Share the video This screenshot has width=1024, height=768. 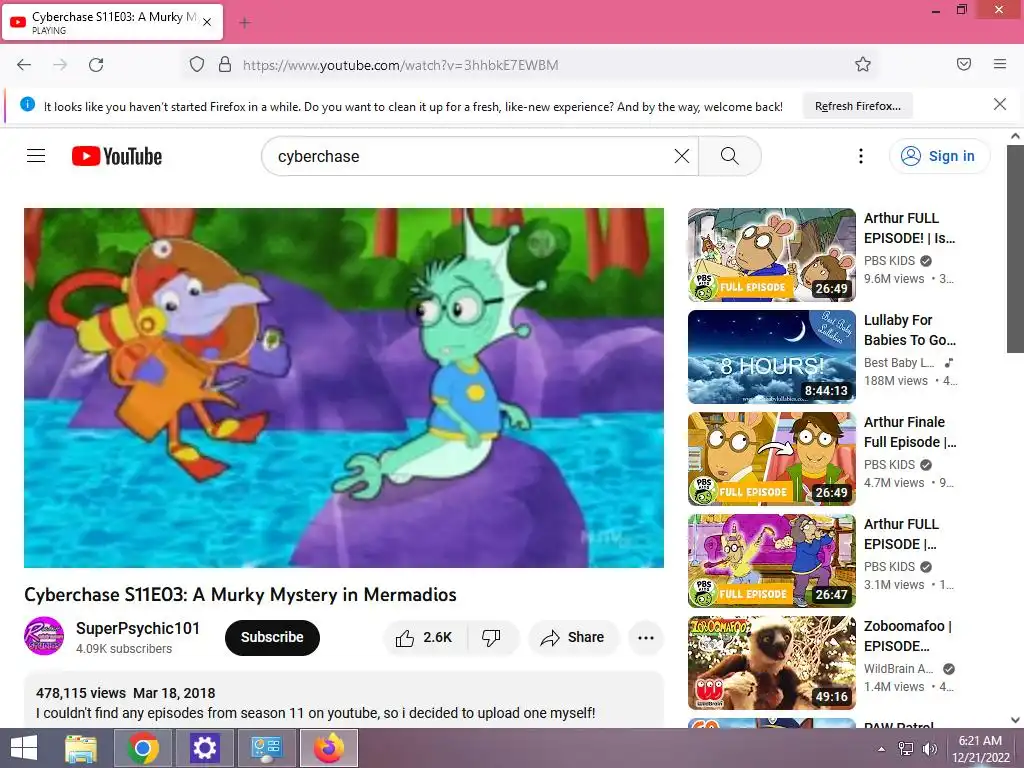click(572, 637)
